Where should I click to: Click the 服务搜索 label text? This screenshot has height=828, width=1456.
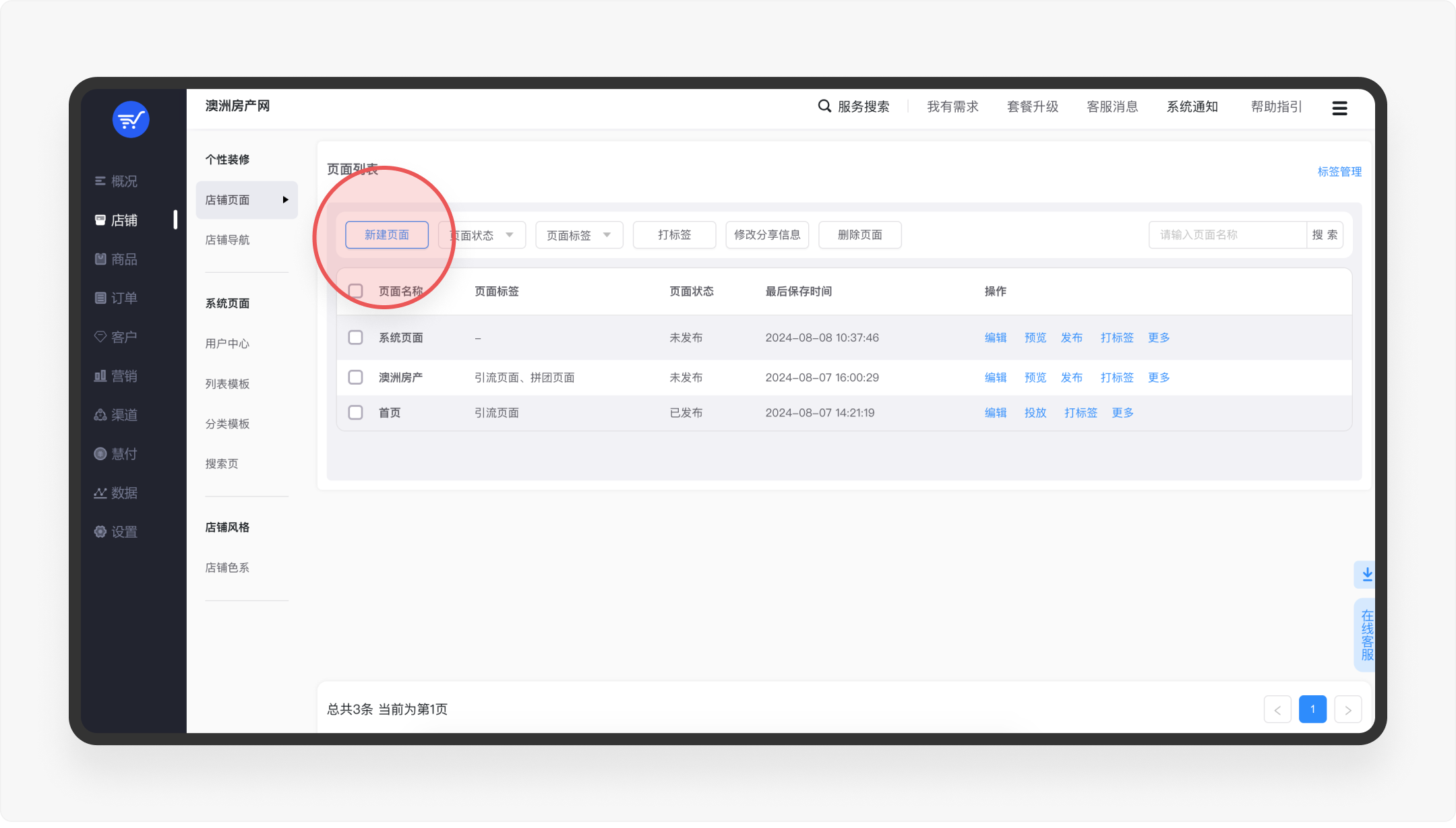coord(863,106)
